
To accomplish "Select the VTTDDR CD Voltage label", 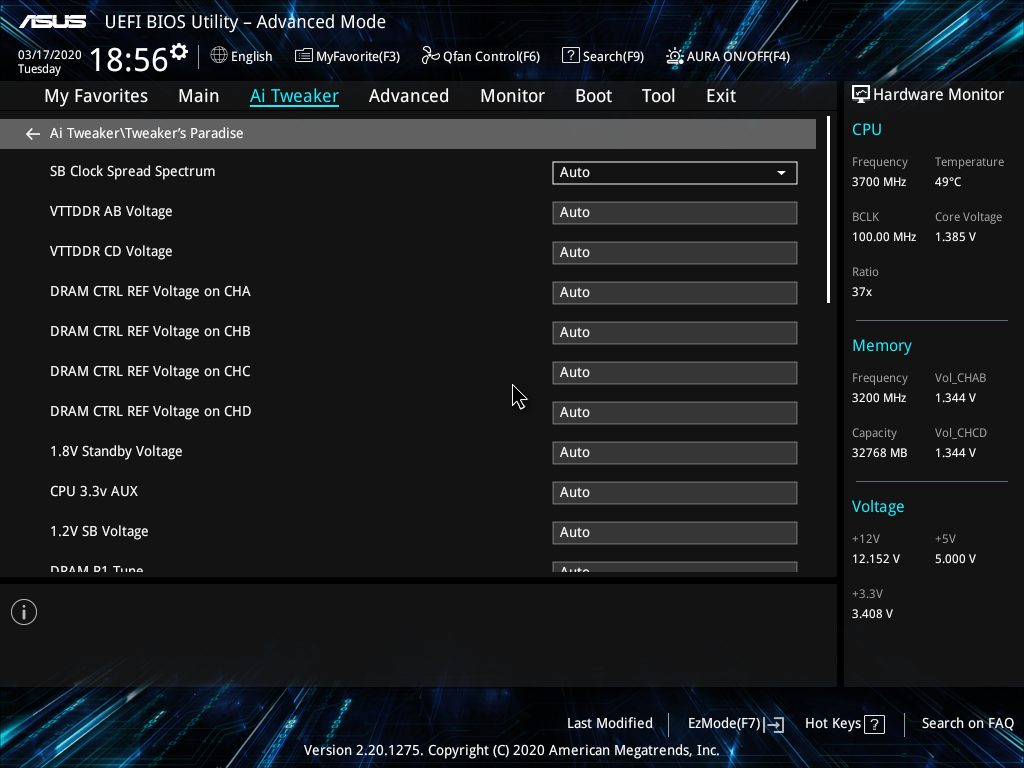I will click(x=111, y=251).
